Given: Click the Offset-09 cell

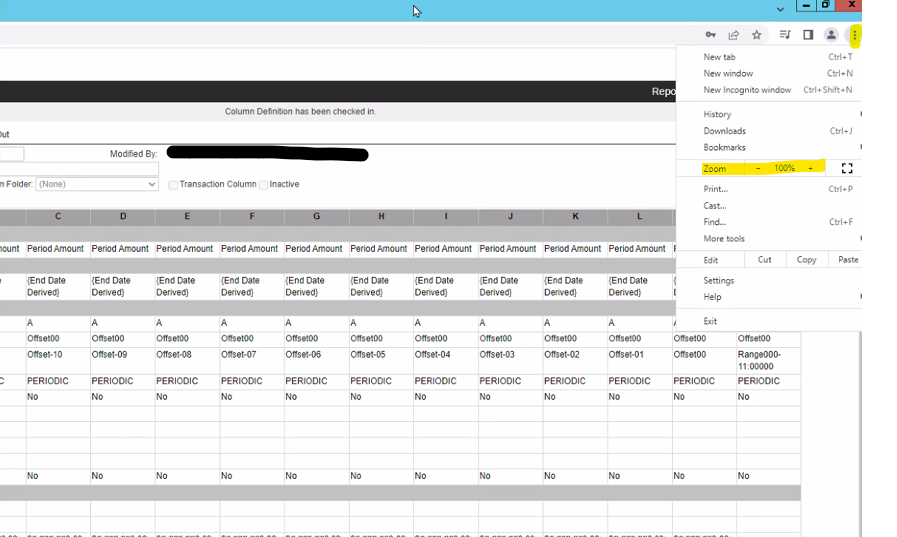Looking at the screenshot, I should click(x=122, y=360).
